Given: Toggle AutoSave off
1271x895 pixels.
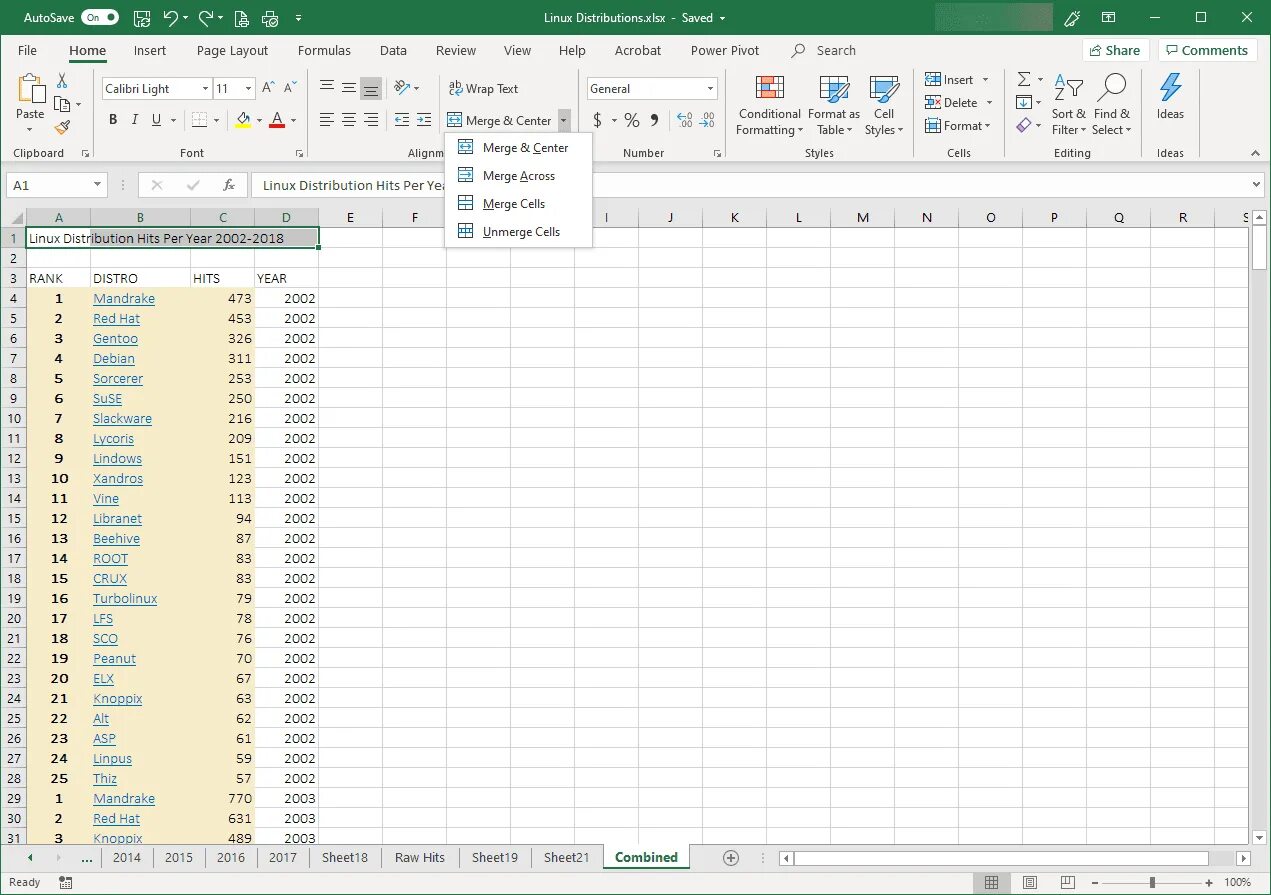Looking at the screenshot, I should [97, 17].
